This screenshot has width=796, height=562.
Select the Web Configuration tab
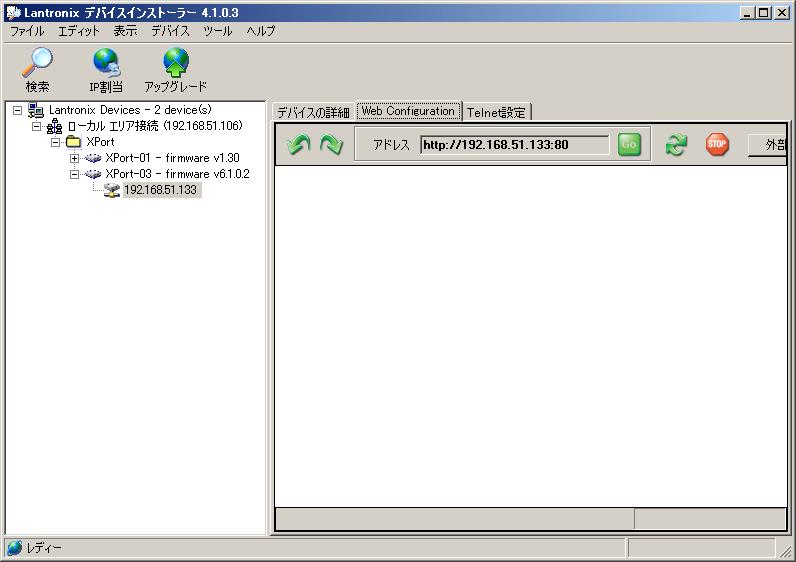point(408,111)
